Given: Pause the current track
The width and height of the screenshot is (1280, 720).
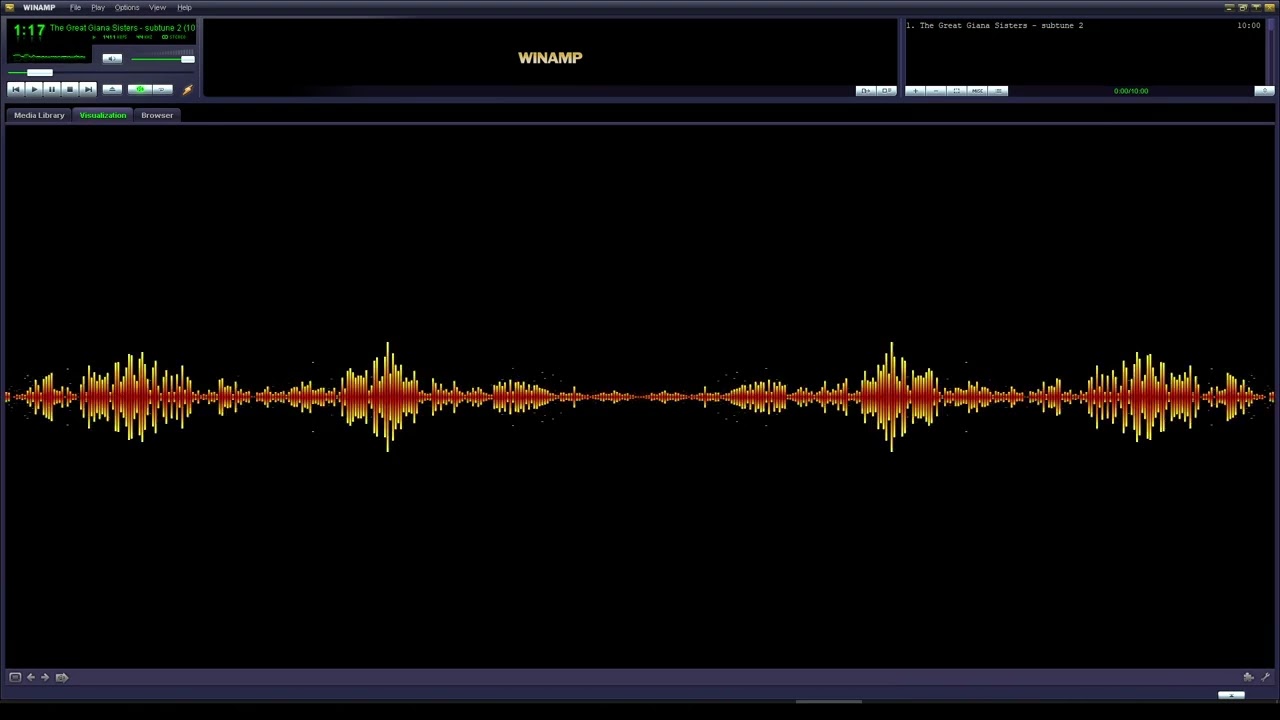Looking at the screenshot, I should click(x=52, y=89).
